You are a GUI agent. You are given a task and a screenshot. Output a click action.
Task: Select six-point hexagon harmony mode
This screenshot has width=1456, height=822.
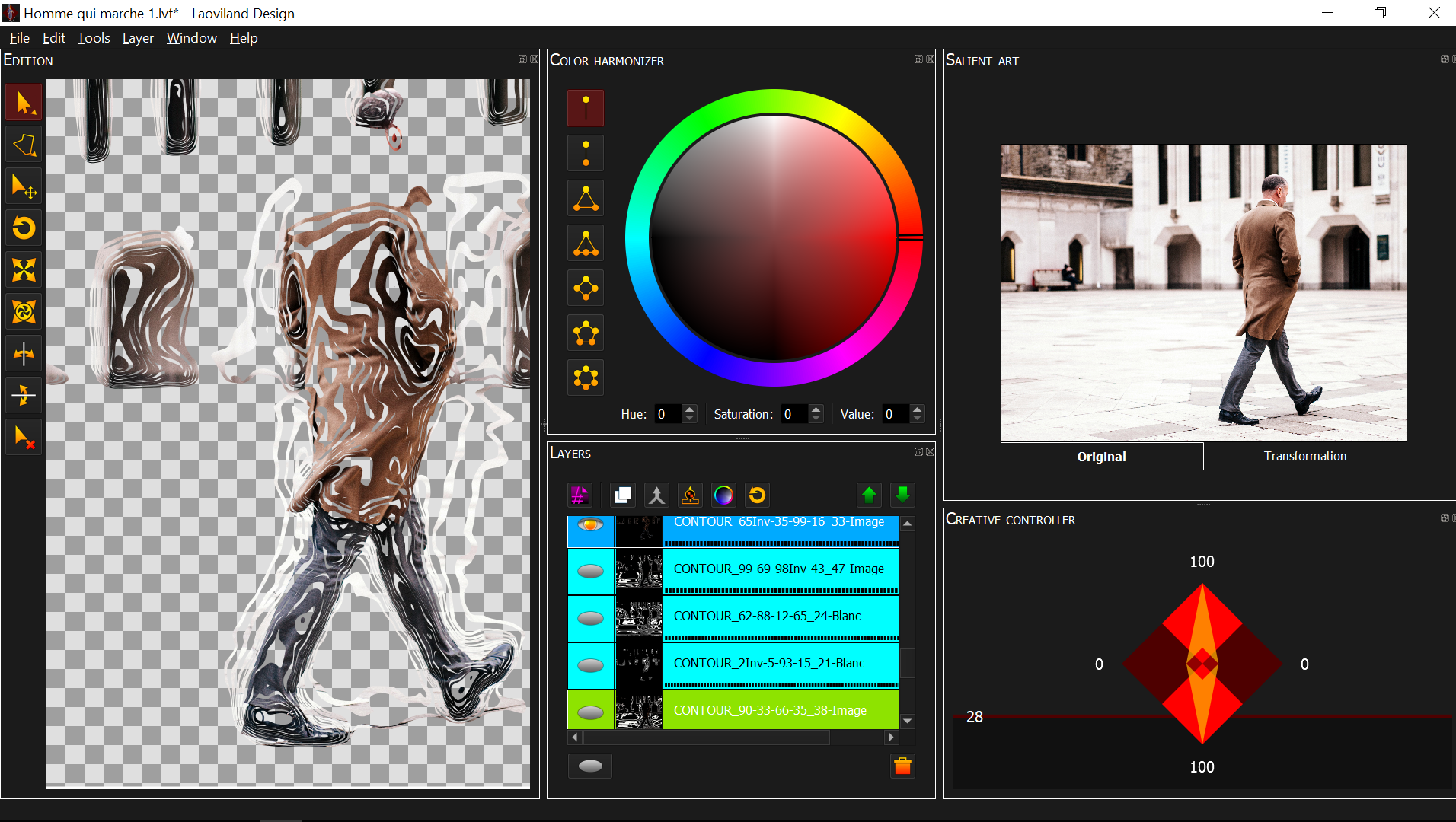coord(586,378)
